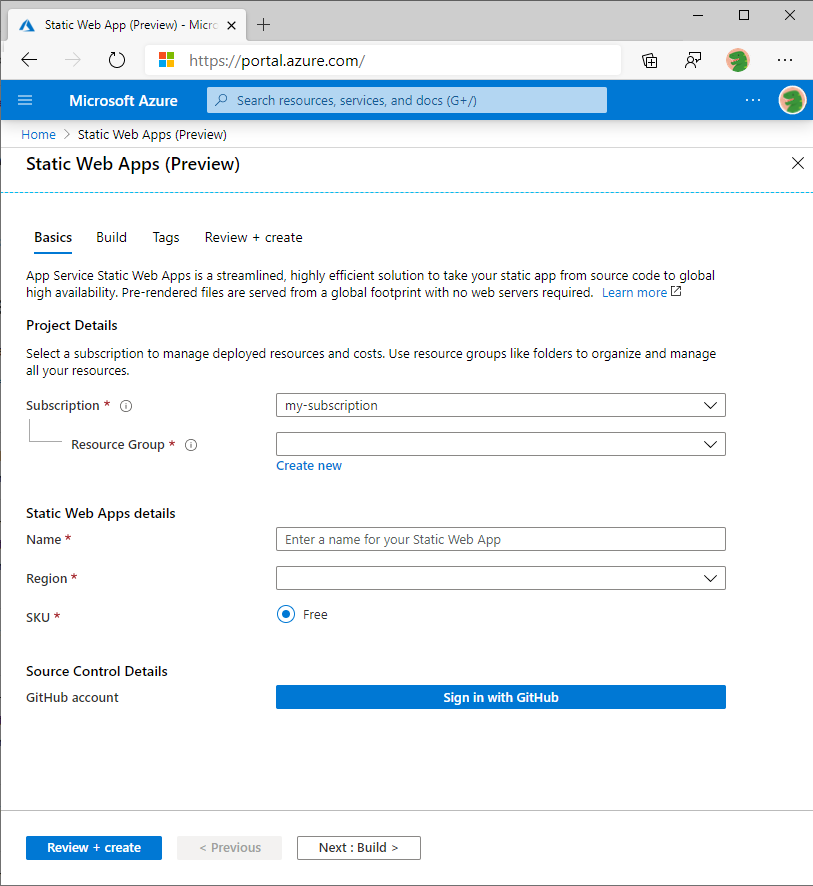Screen dimensions: 813x886
Task: Open the browser Collections icon
Action: (x=650, y=60)
